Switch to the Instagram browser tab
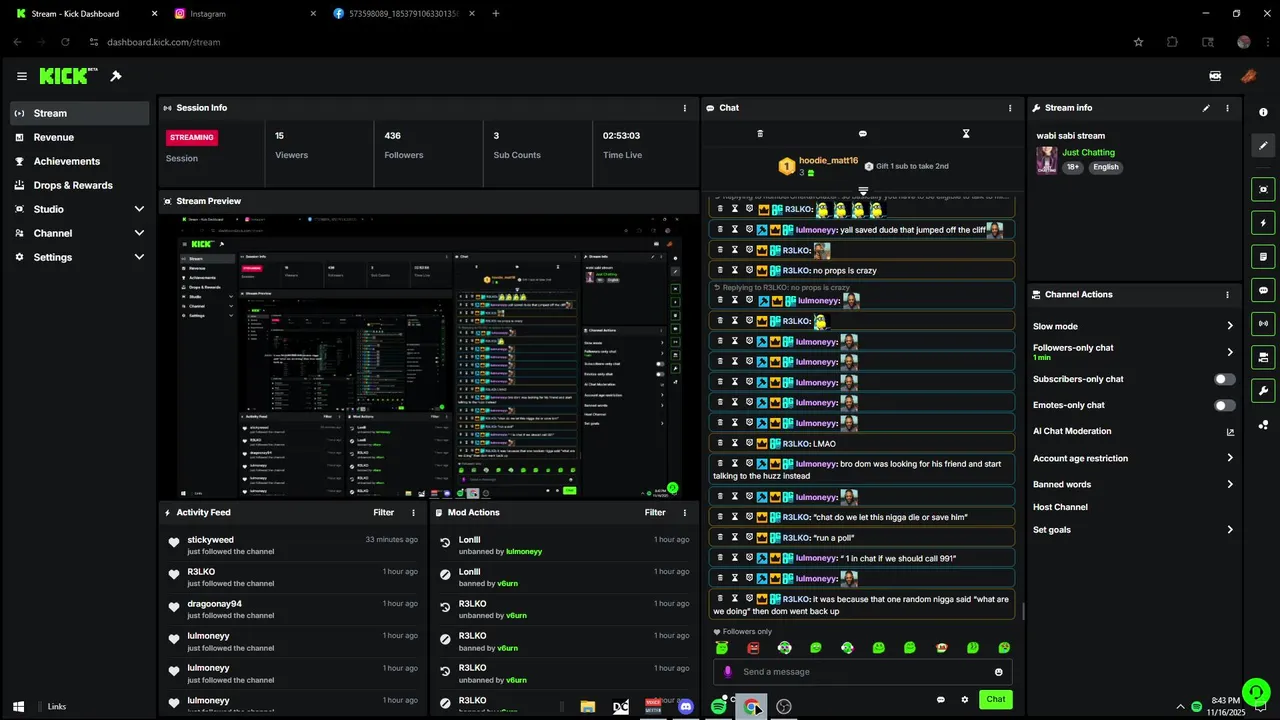This screenshot has width=1280, height=720. click(243, 14)
